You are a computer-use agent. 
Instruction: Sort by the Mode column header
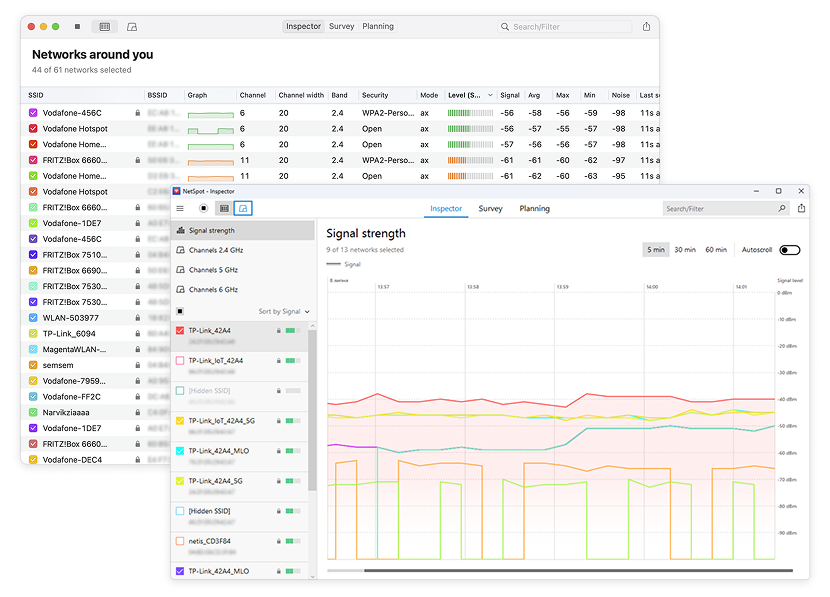pyautogui.click(x=429, y=95)
